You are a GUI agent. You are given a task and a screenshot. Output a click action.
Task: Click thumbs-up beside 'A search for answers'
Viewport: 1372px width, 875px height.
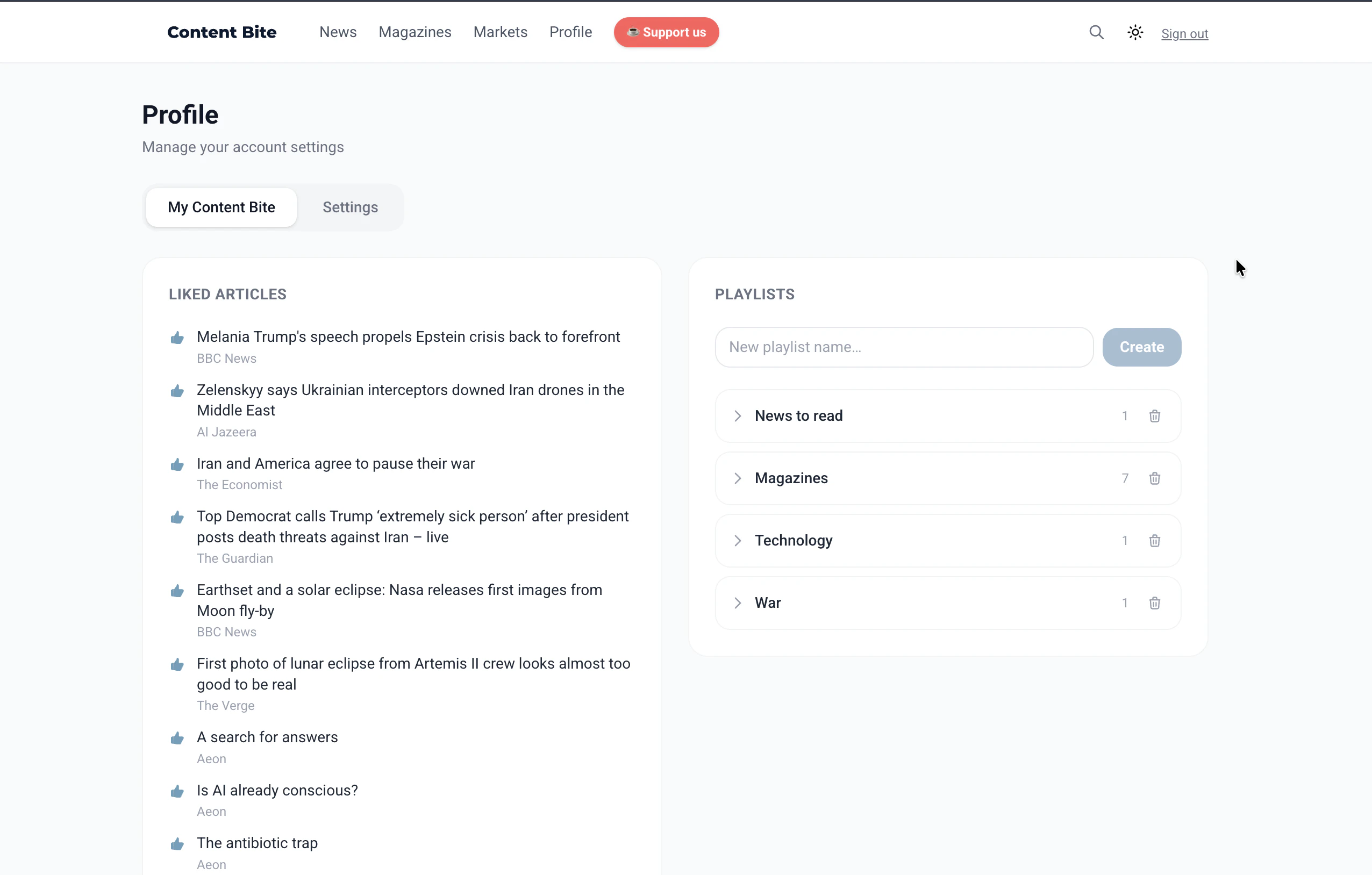pos(177,739)
